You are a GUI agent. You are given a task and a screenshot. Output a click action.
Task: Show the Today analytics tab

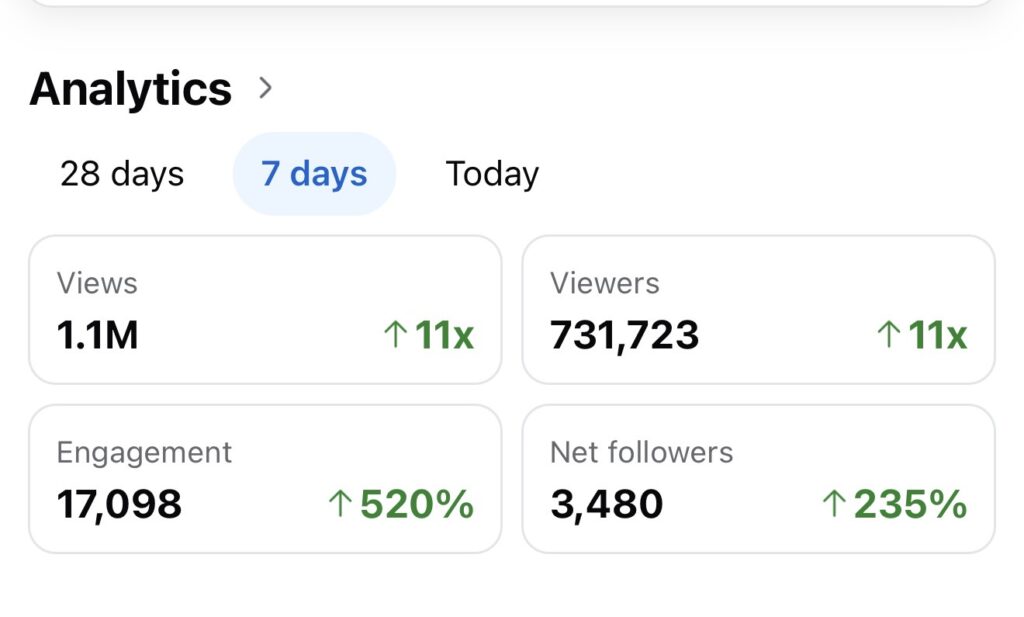(492, 174)
